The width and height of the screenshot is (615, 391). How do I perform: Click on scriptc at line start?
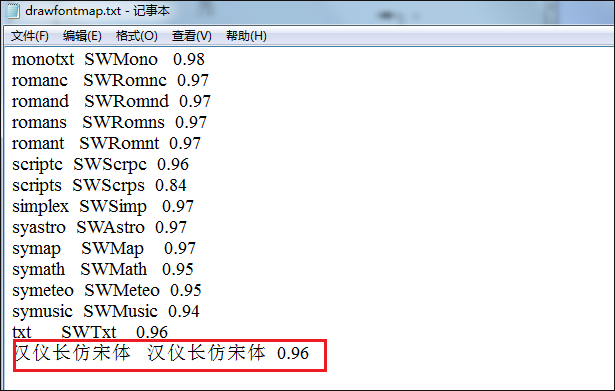[x=37, y=165]
